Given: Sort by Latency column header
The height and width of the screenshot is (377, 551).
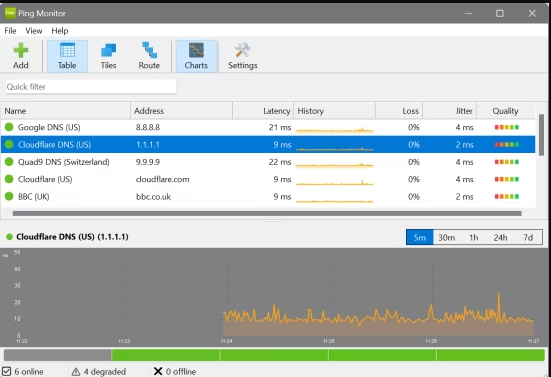Looking at the screenshot, I should click(x=263, y=111).
